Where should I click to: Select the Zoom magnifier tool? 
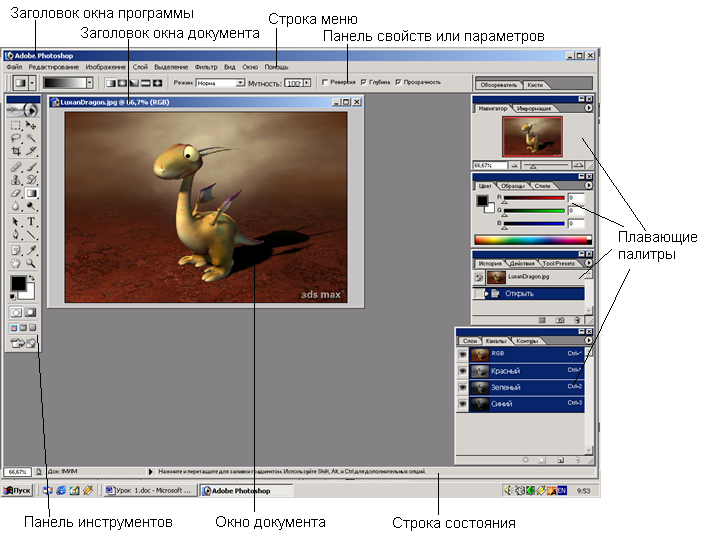[31, 263]
